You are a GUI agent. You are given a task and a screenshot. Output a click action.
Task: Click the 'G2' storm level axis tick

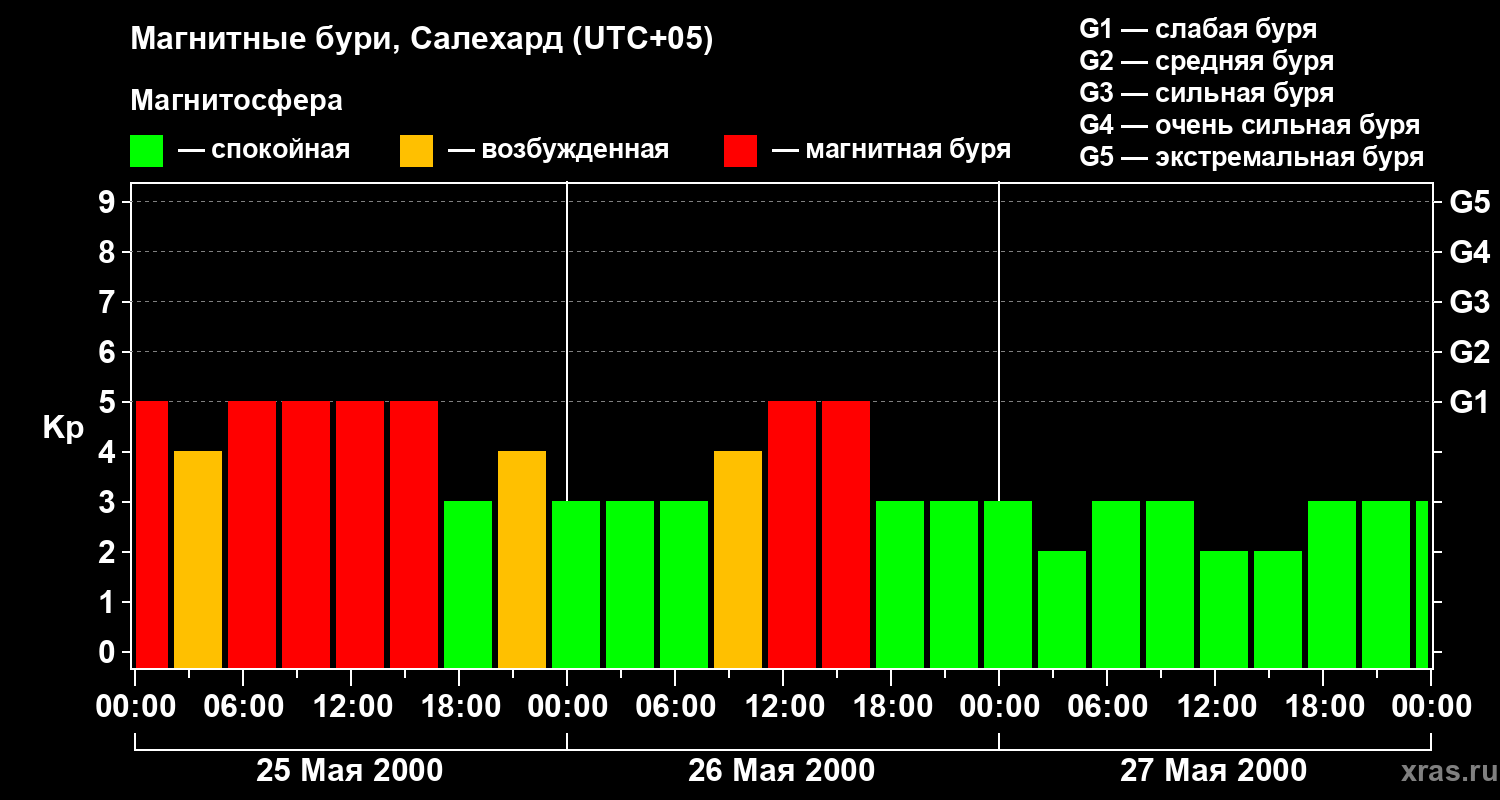(x=1469, y=352)
